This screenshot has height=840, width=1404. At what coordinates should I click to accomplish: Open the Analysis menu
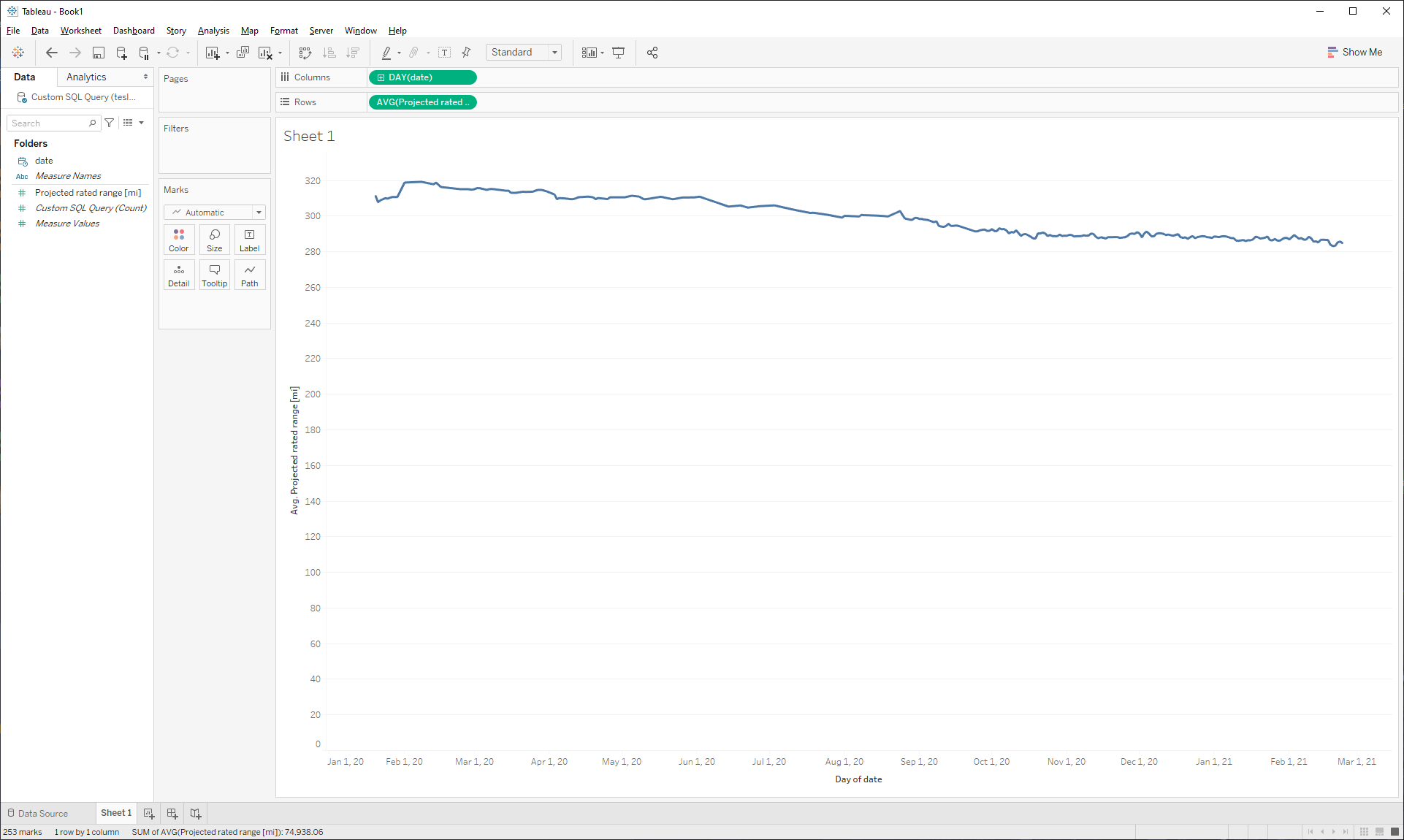tap(213, 30)
